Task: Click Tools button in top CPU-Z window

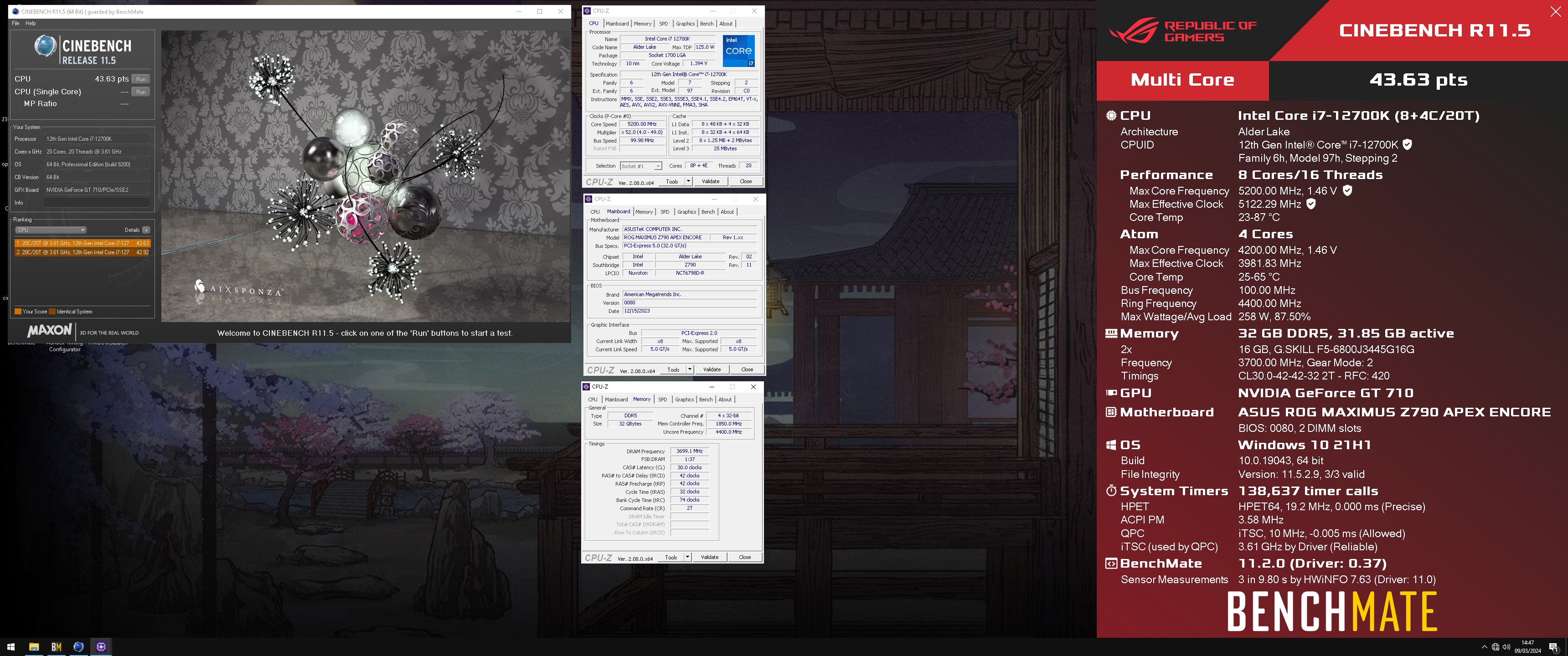Action: coord(672,181)
